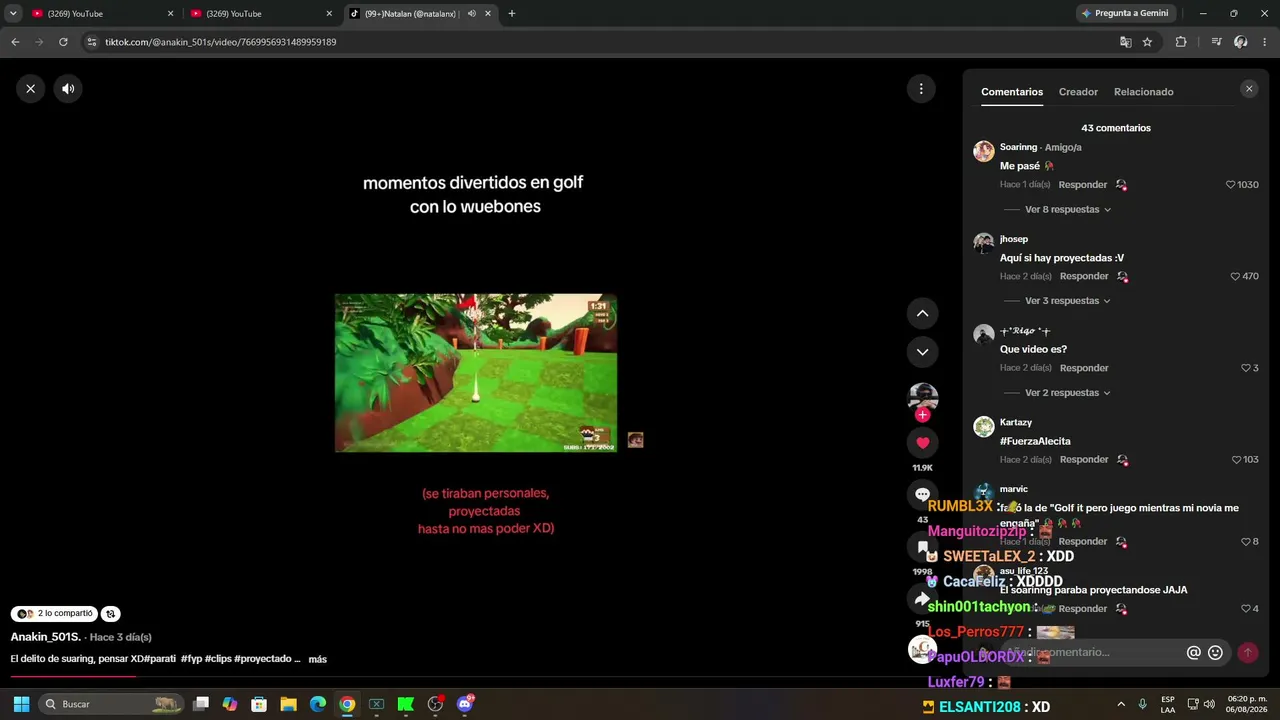Translate this page using the translate icon

point(1125,42)
